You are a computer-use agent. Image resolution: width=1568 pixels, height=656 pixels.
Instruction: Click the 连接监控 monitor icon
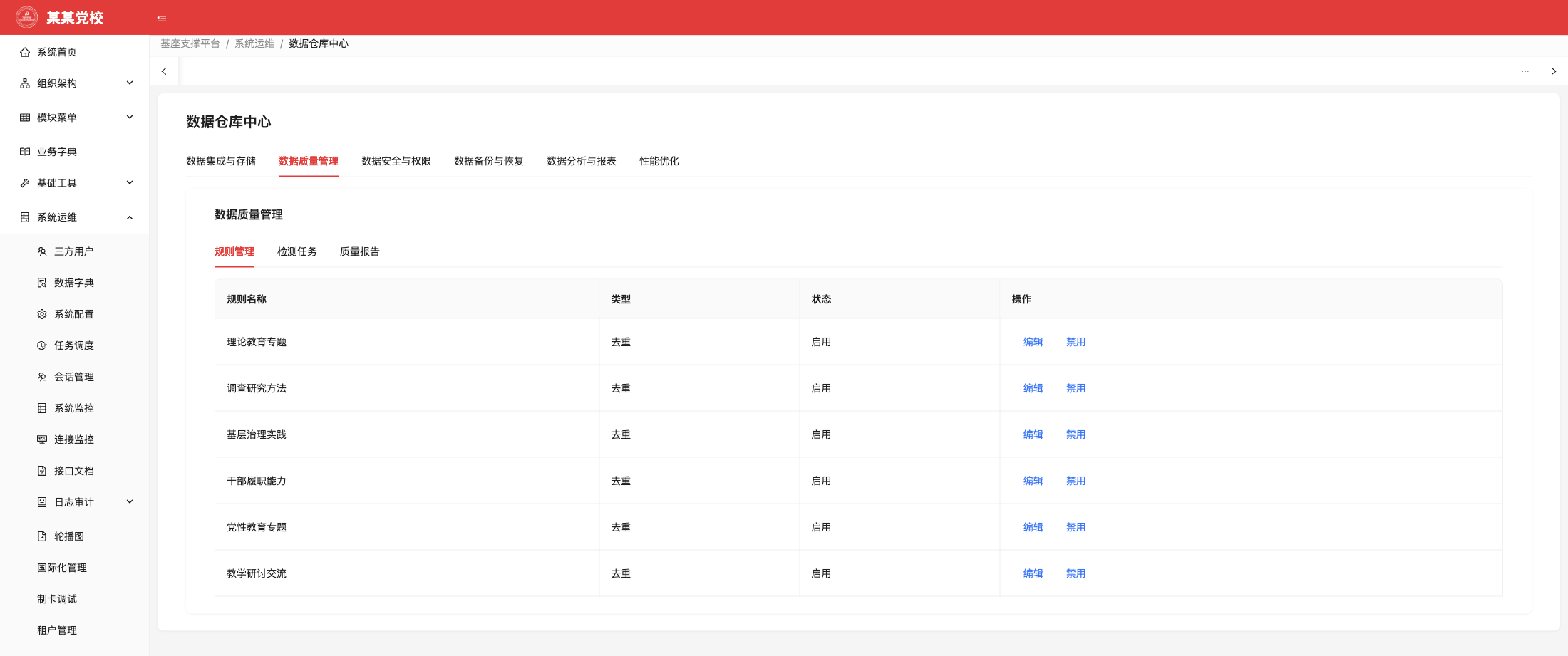(42, 439)
